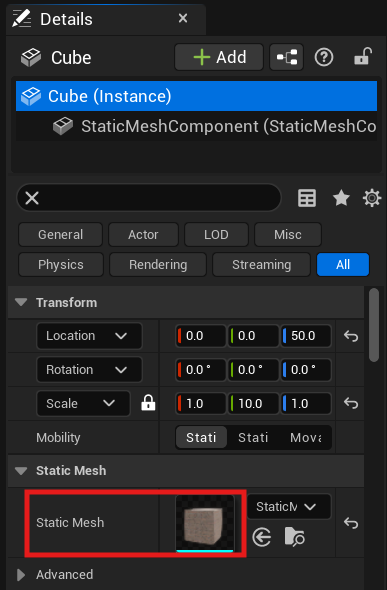Set Mobility to Movable
Viewport: 387px width, 590px height.
(x=306, y=437)
